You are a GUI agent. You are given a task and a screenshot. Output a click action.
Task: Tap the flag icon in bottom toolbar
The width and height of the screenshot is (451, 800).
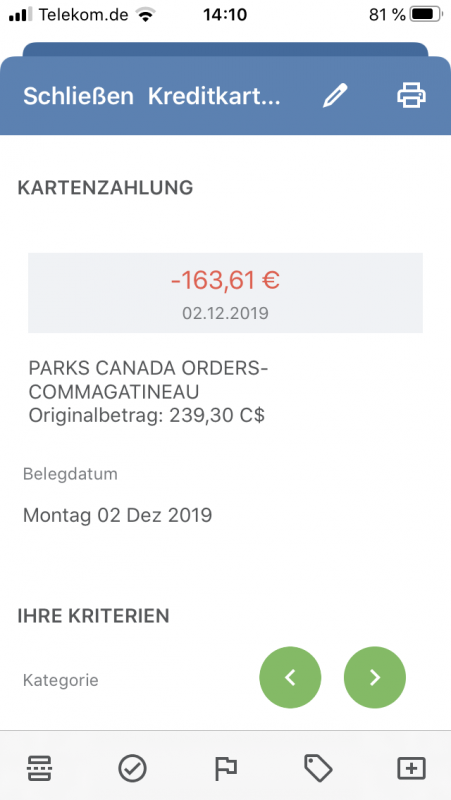(226, 768)
